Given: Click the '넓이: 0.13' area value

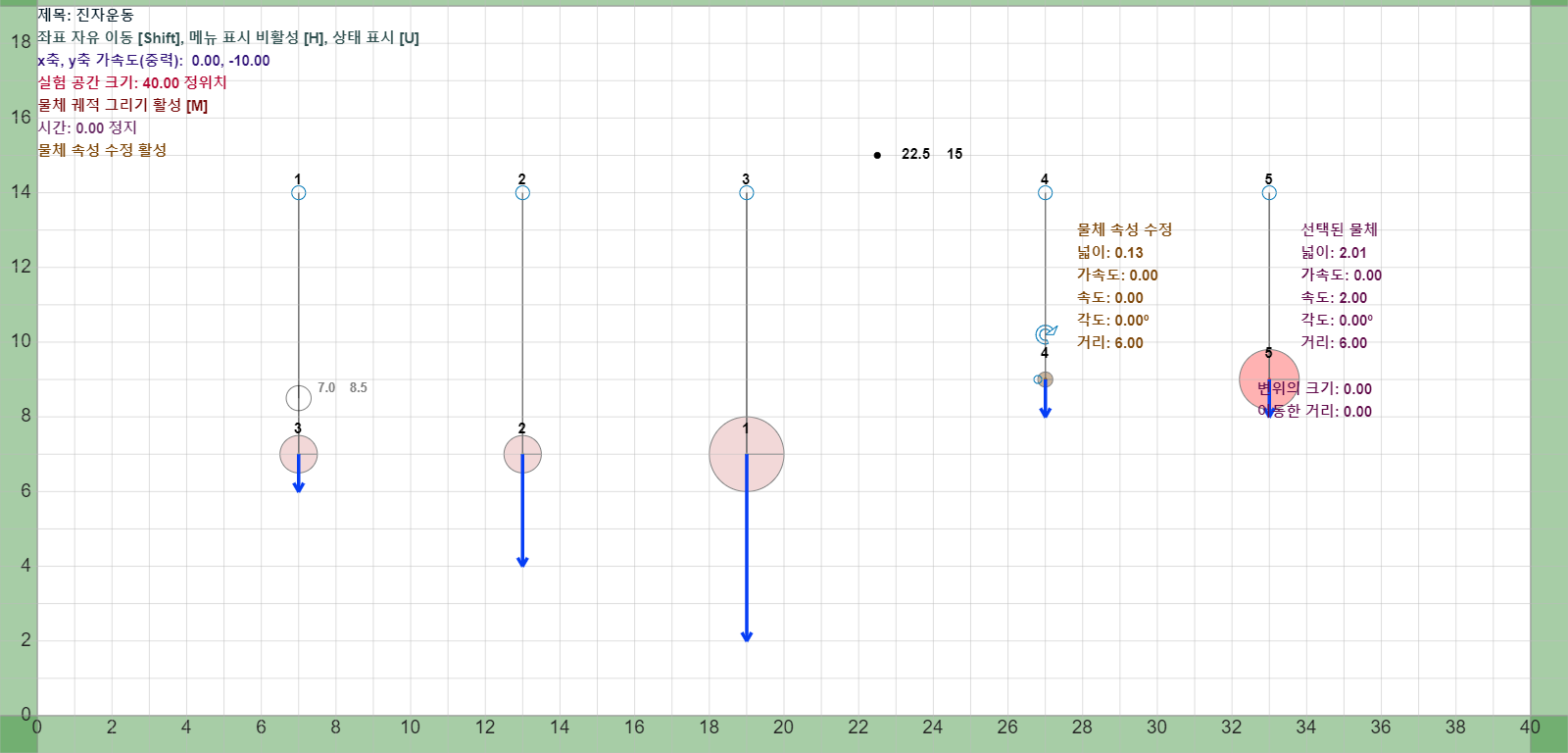Looking at the screenshot, I should pyautogui.click(x=1110, y=252).
